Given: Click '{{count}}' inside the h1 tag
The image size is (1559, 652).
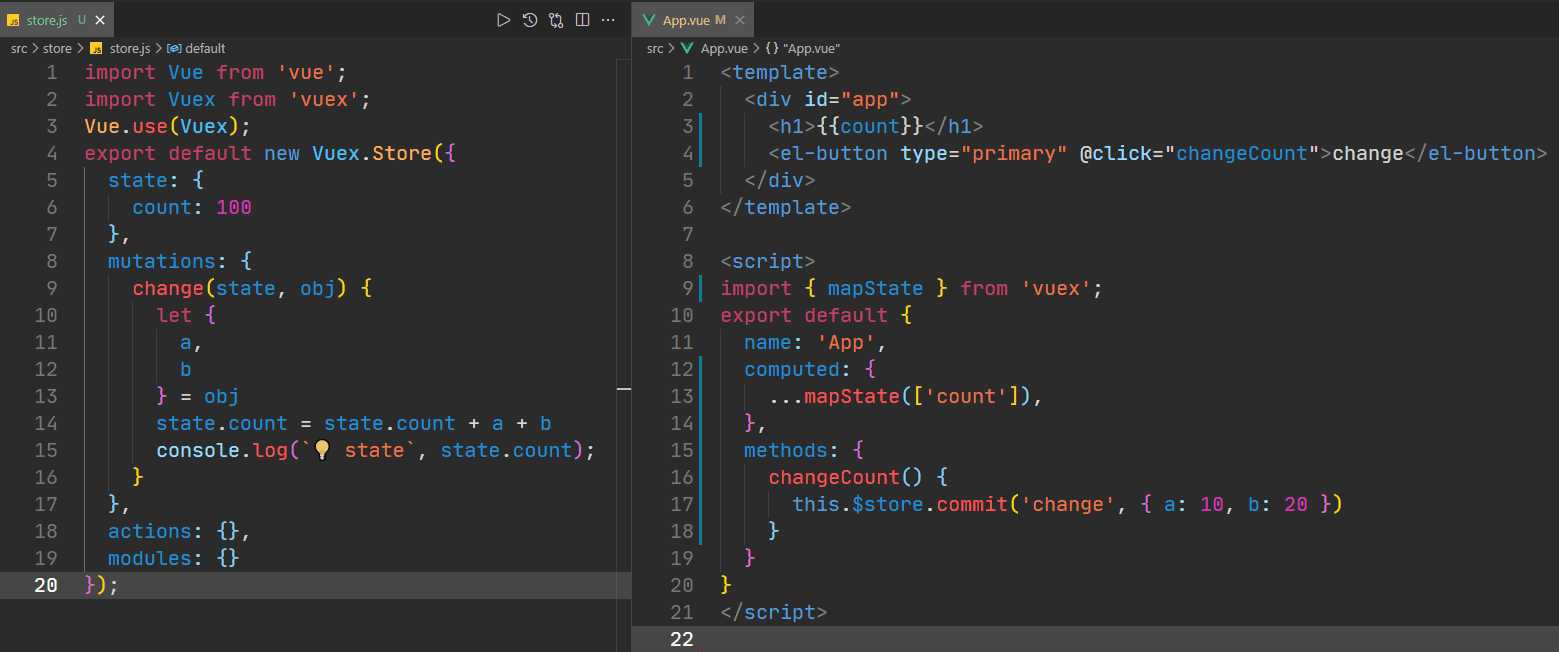Looking at the screenshot, I should point(870,126).
